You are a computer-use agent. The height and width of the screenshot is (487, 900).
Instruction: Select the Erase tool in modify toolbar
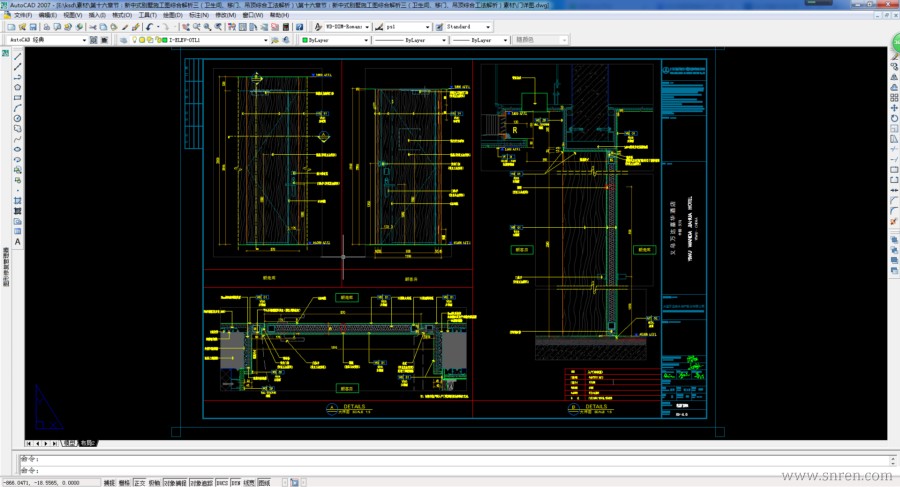click(x=894, y=57)
